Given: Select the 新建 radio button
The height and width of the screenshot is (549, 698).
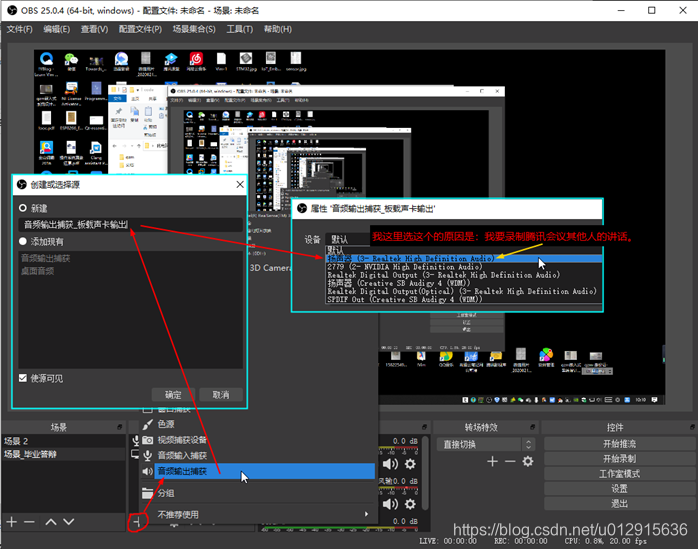Looking at the screenshot, I should (23, 208).
